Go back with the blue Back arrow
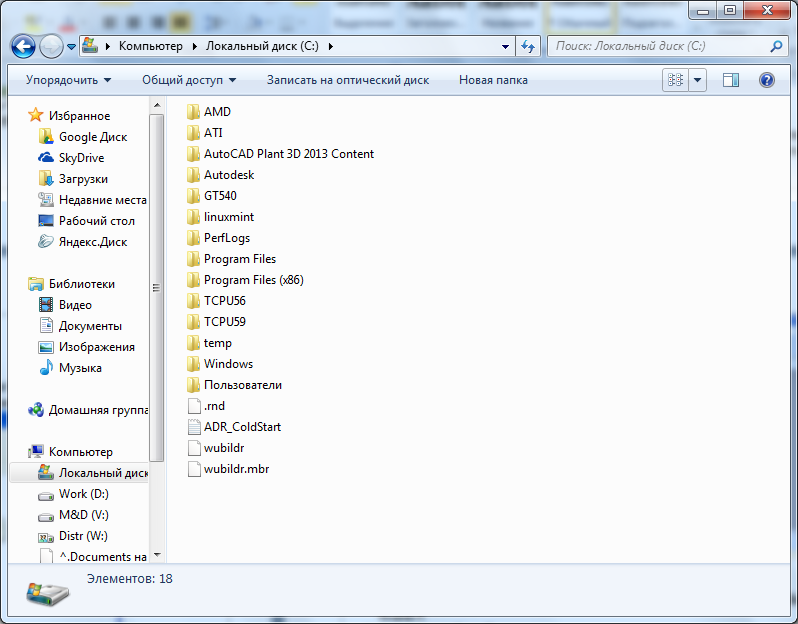 [x=23, y=47]
